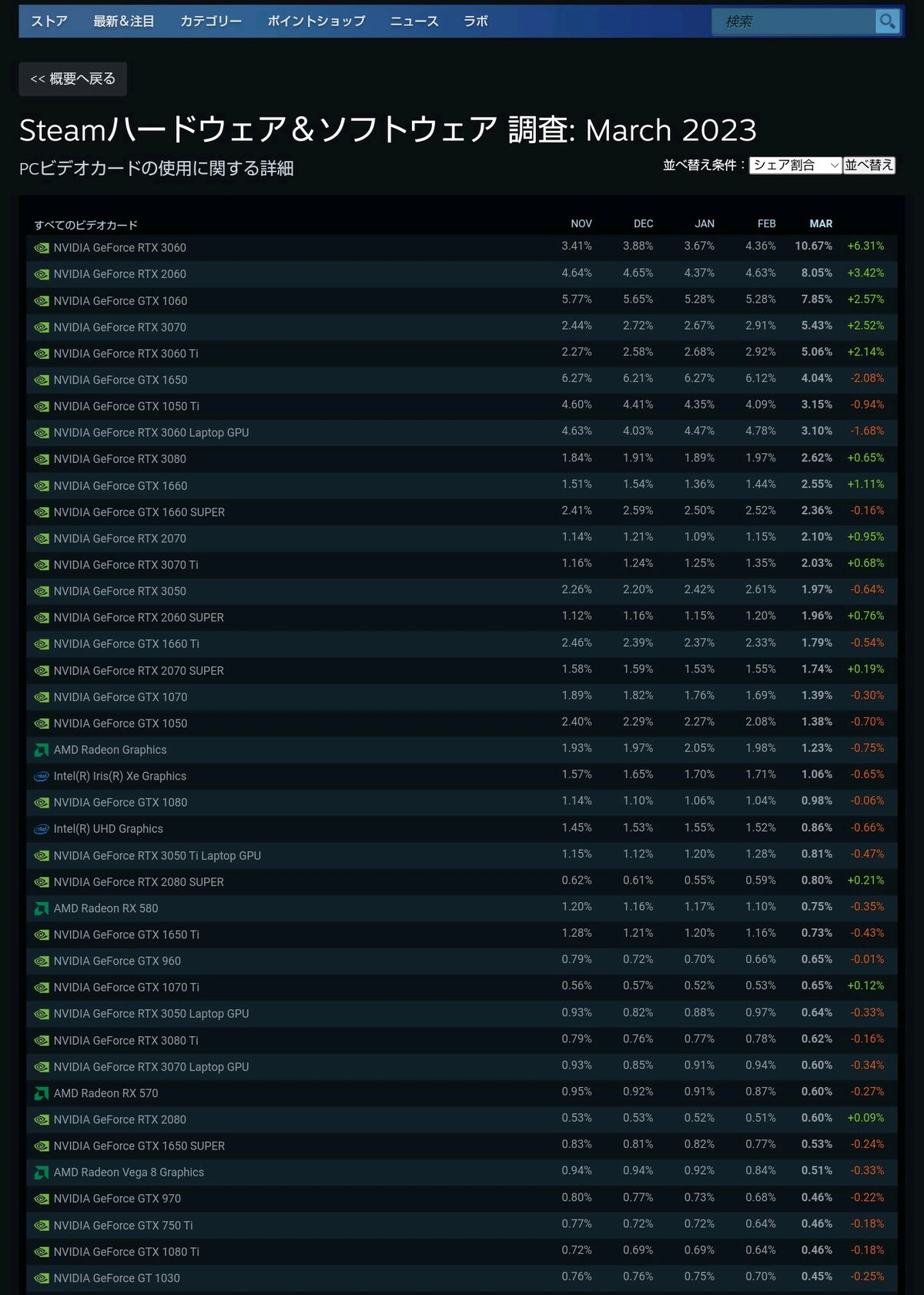Click NVIDIA GeForce RTX 2080 SUPER name

139,882
